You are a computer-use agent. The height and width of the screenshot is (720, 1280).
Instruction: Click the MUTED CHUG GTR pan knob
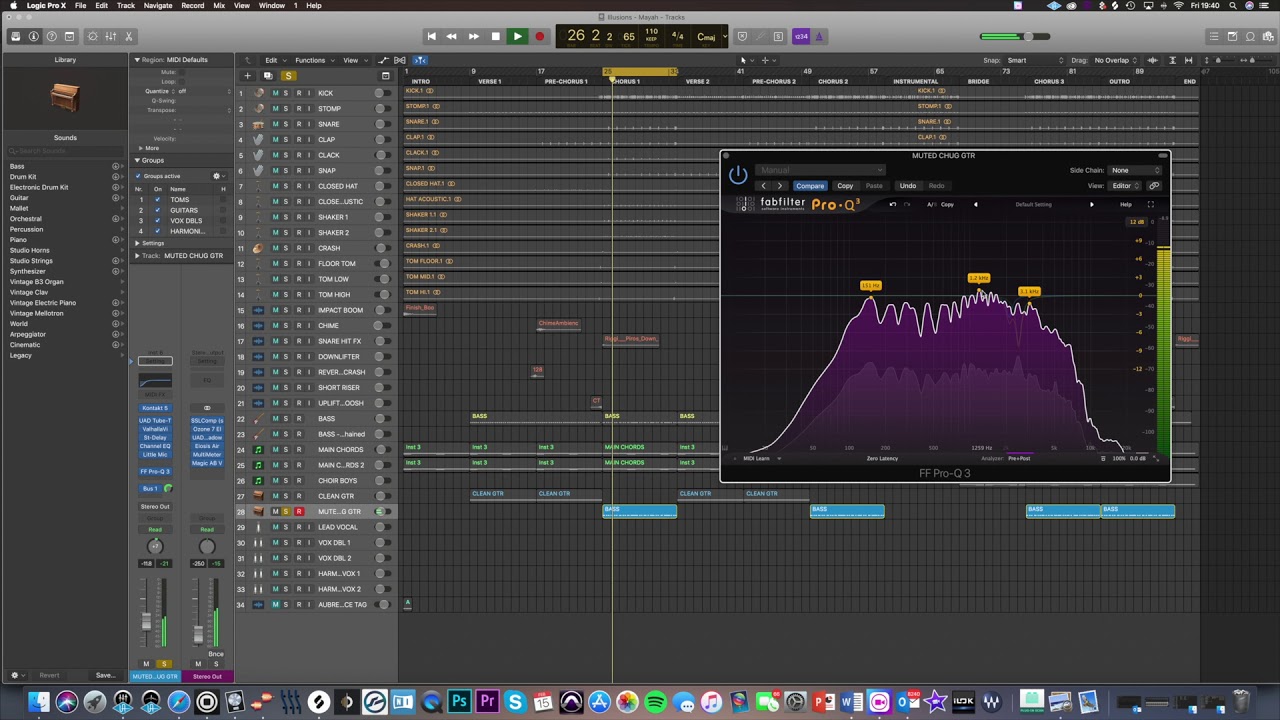(155, 546)
